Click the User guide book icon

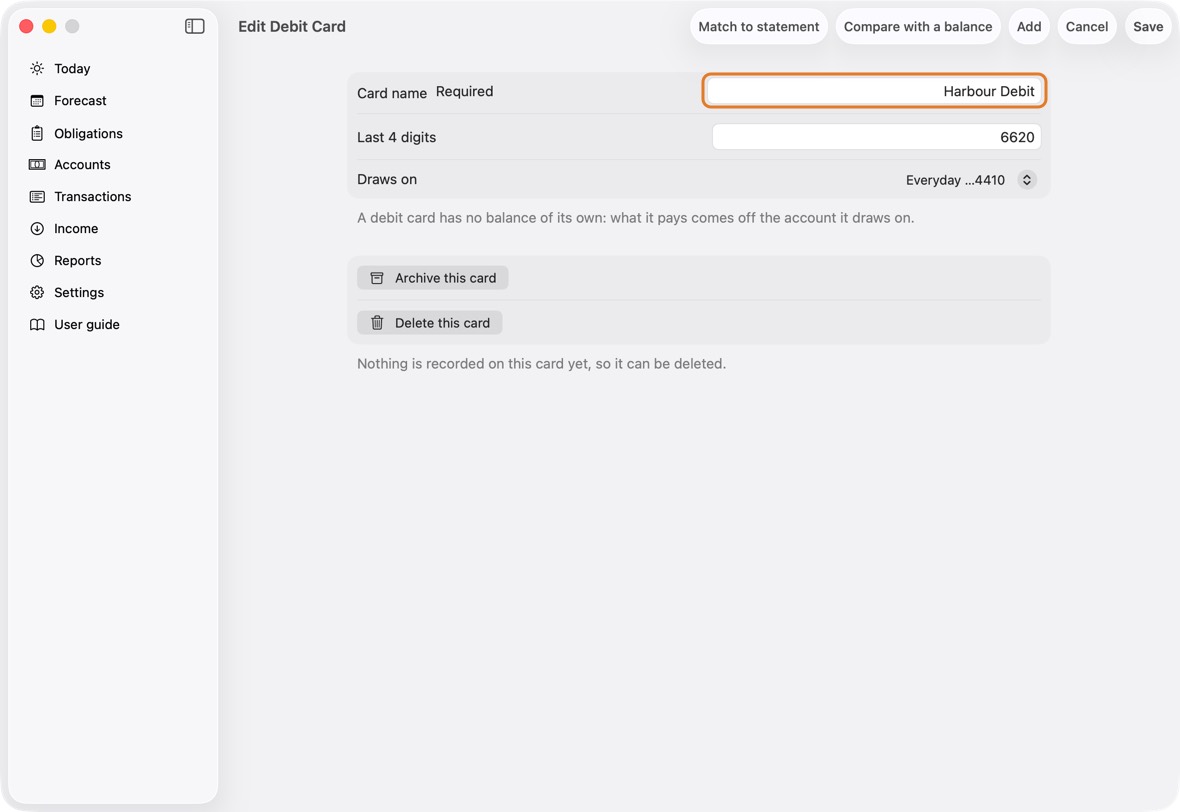point(37,324)
